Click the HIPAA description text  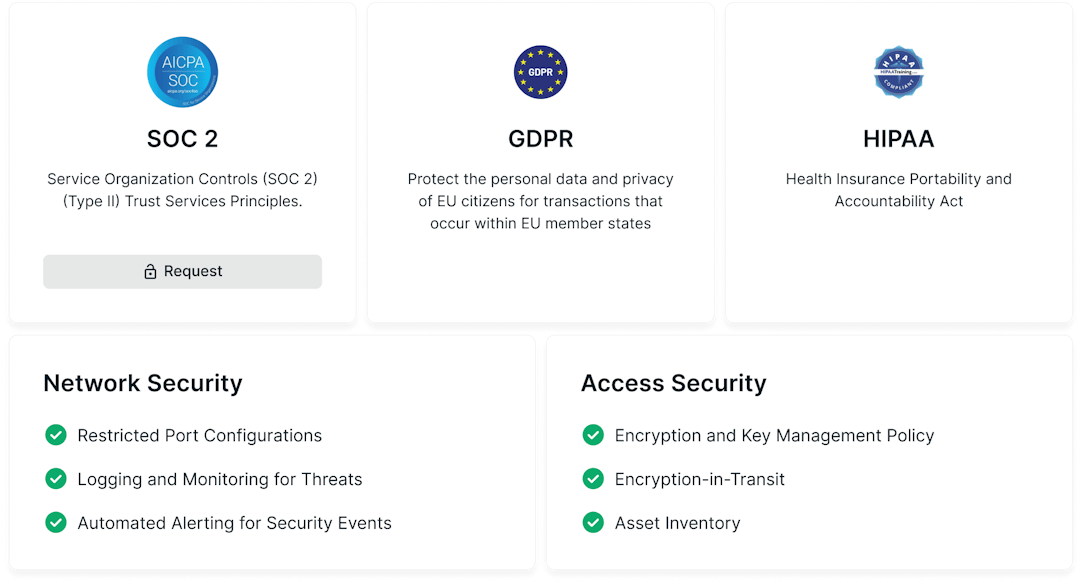click(x=898, y=190)
